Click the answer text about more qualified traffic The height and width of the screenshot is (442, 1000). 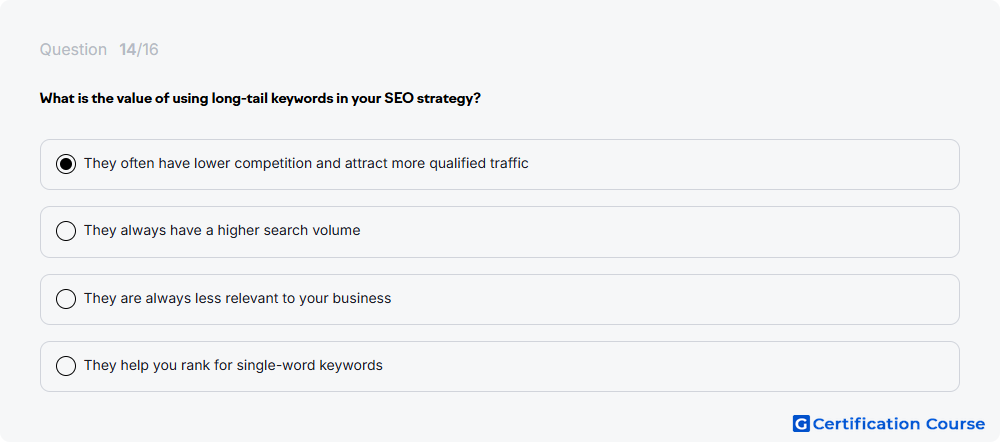(x=306, y=163)
